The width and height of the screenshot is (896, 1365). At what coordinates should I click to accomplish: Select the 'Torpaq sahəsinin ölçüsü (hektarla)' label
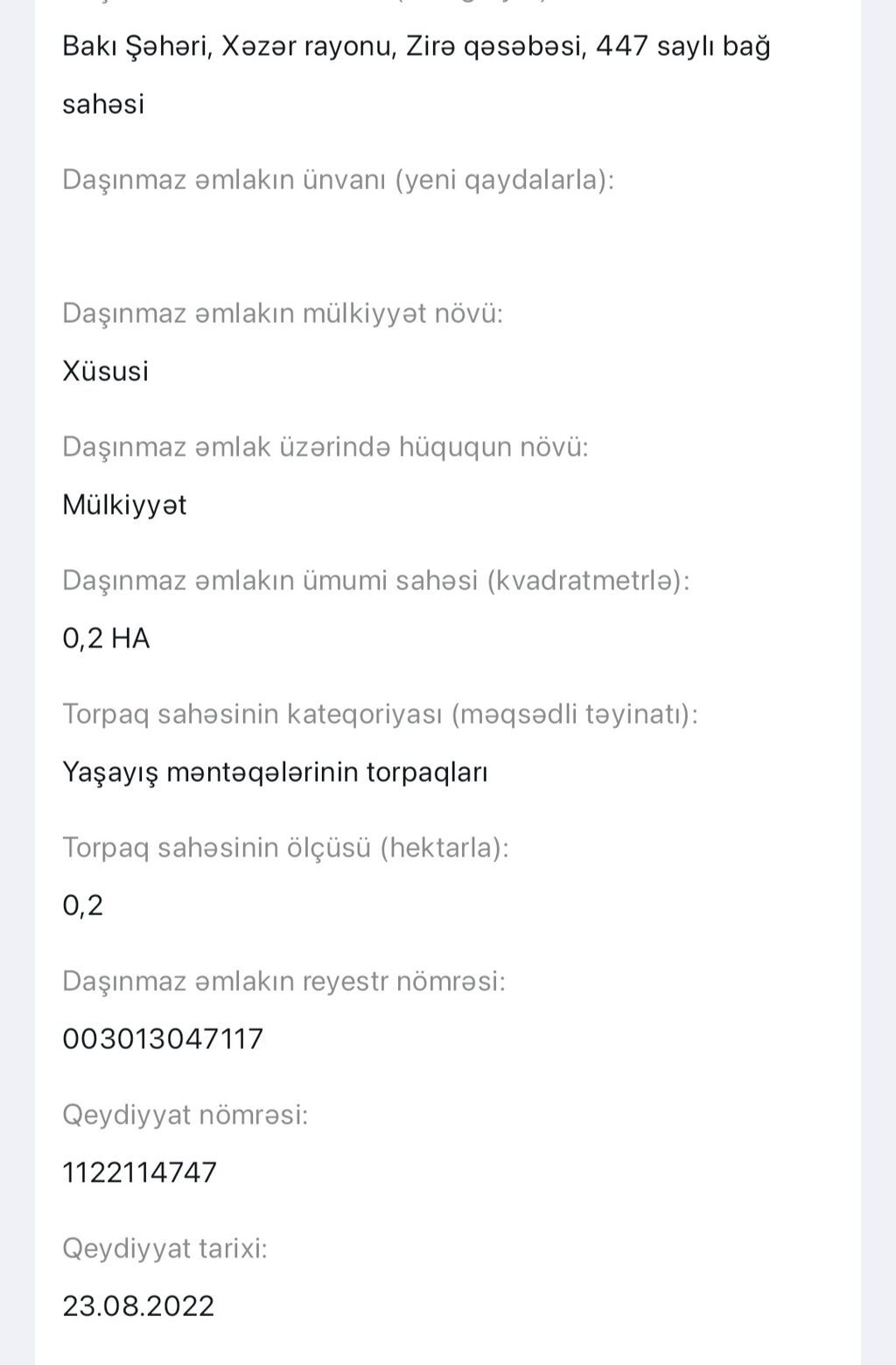pyautogui.click(x=285, y=848)
